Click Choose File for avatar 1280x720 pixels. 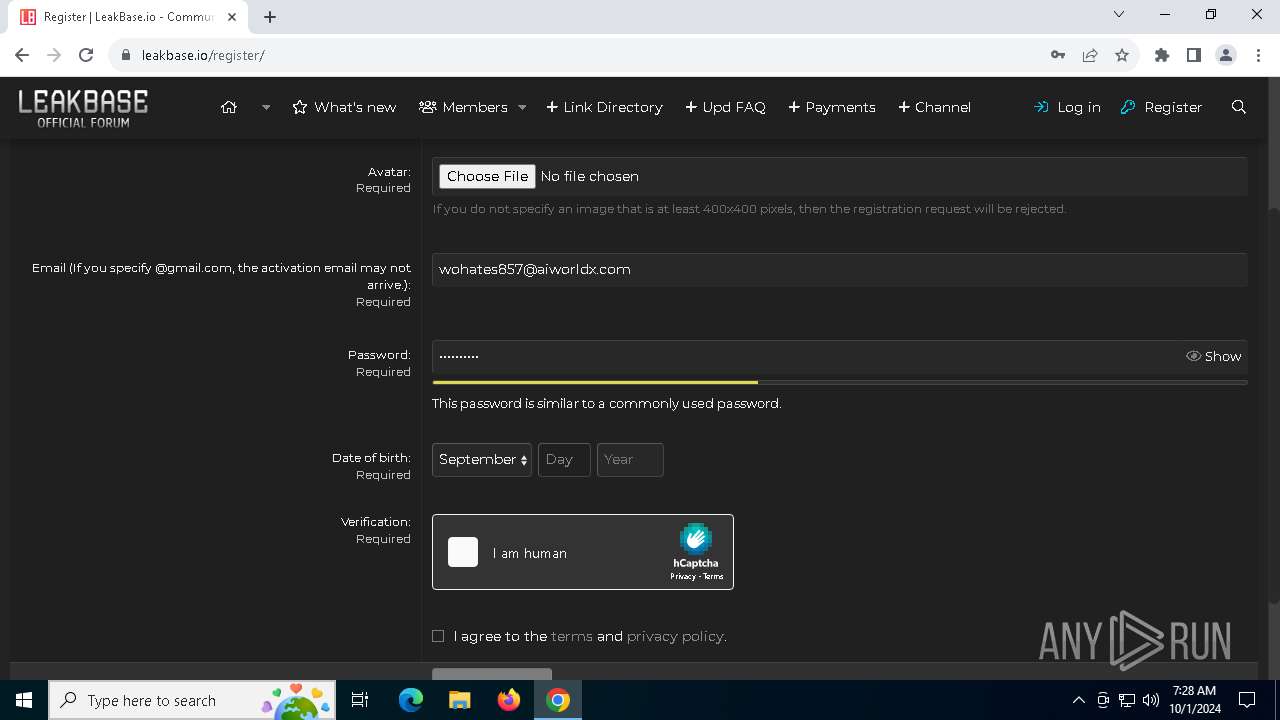pos(487,176)
